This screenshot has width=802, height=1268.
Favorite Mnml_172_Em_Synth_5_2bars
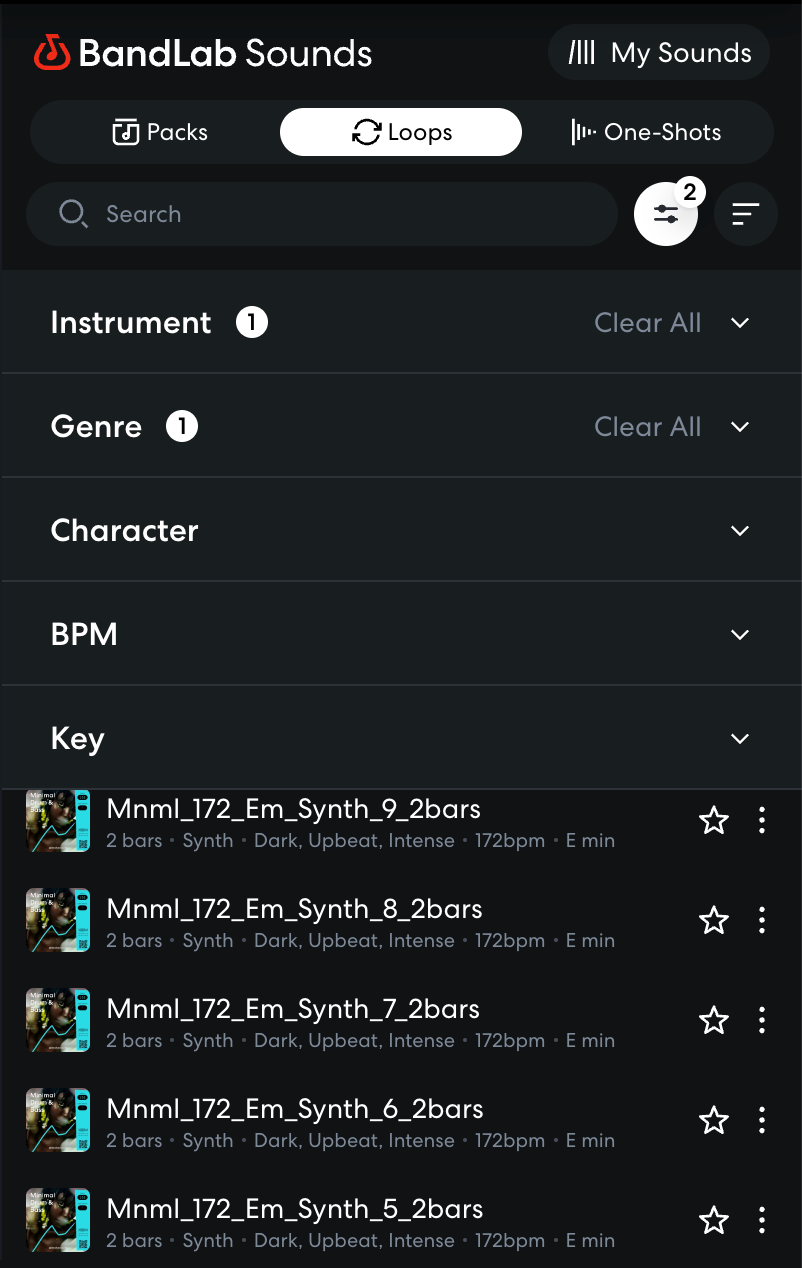714,1220
